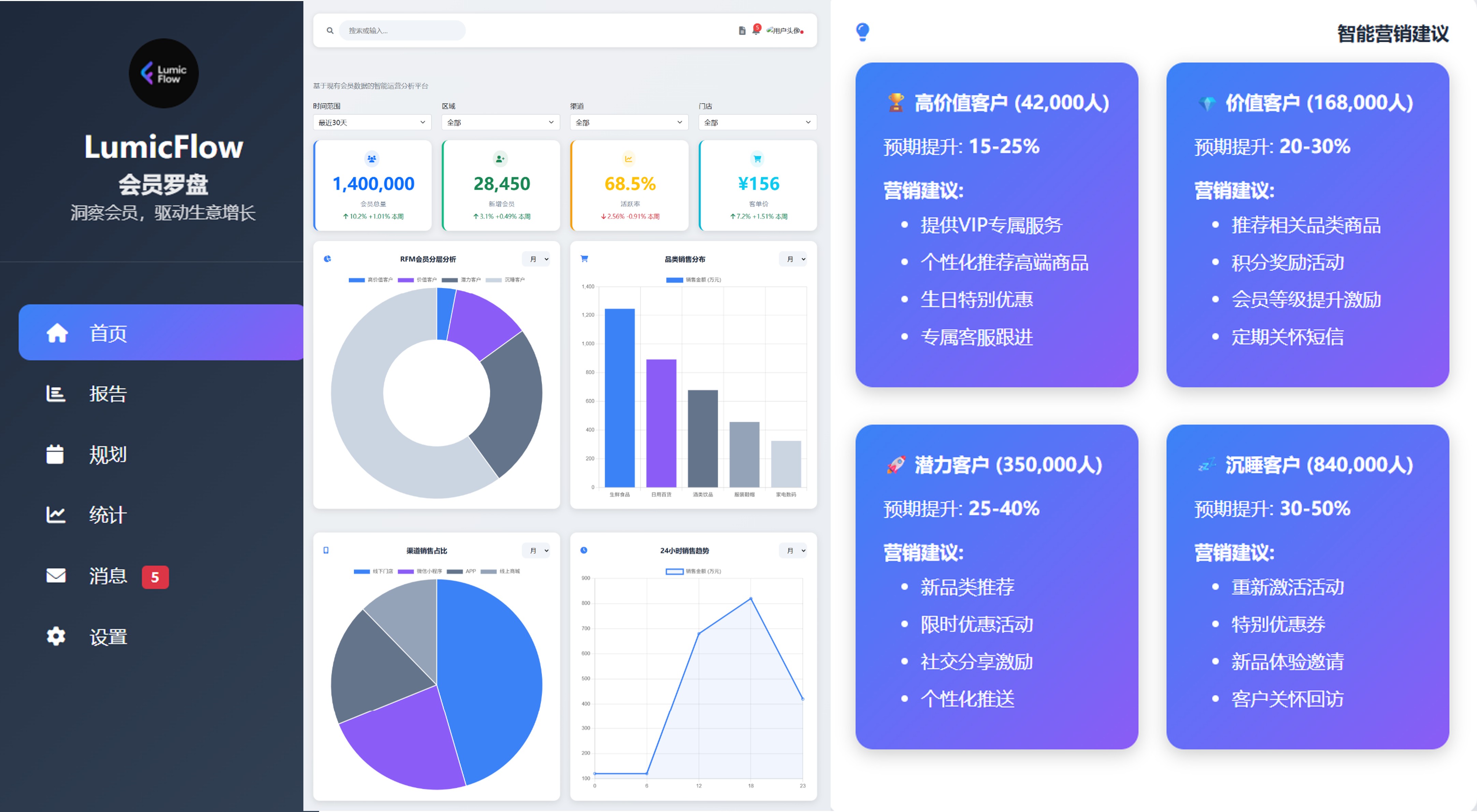Click the LumicFlow logo in sidebar

[163, 73]
